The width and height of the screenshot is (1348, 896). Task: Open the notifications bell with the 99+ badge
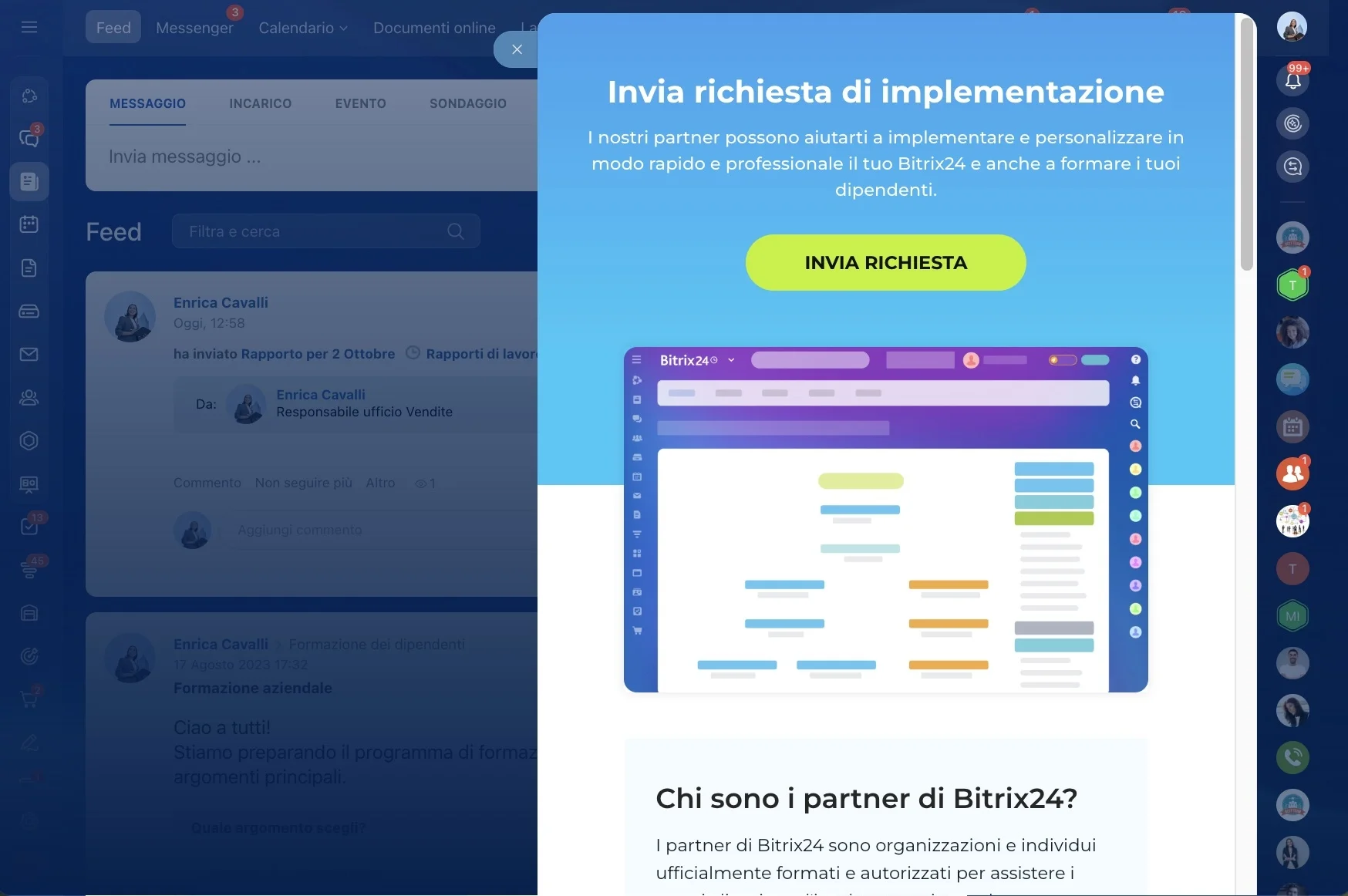point(1293,79)
